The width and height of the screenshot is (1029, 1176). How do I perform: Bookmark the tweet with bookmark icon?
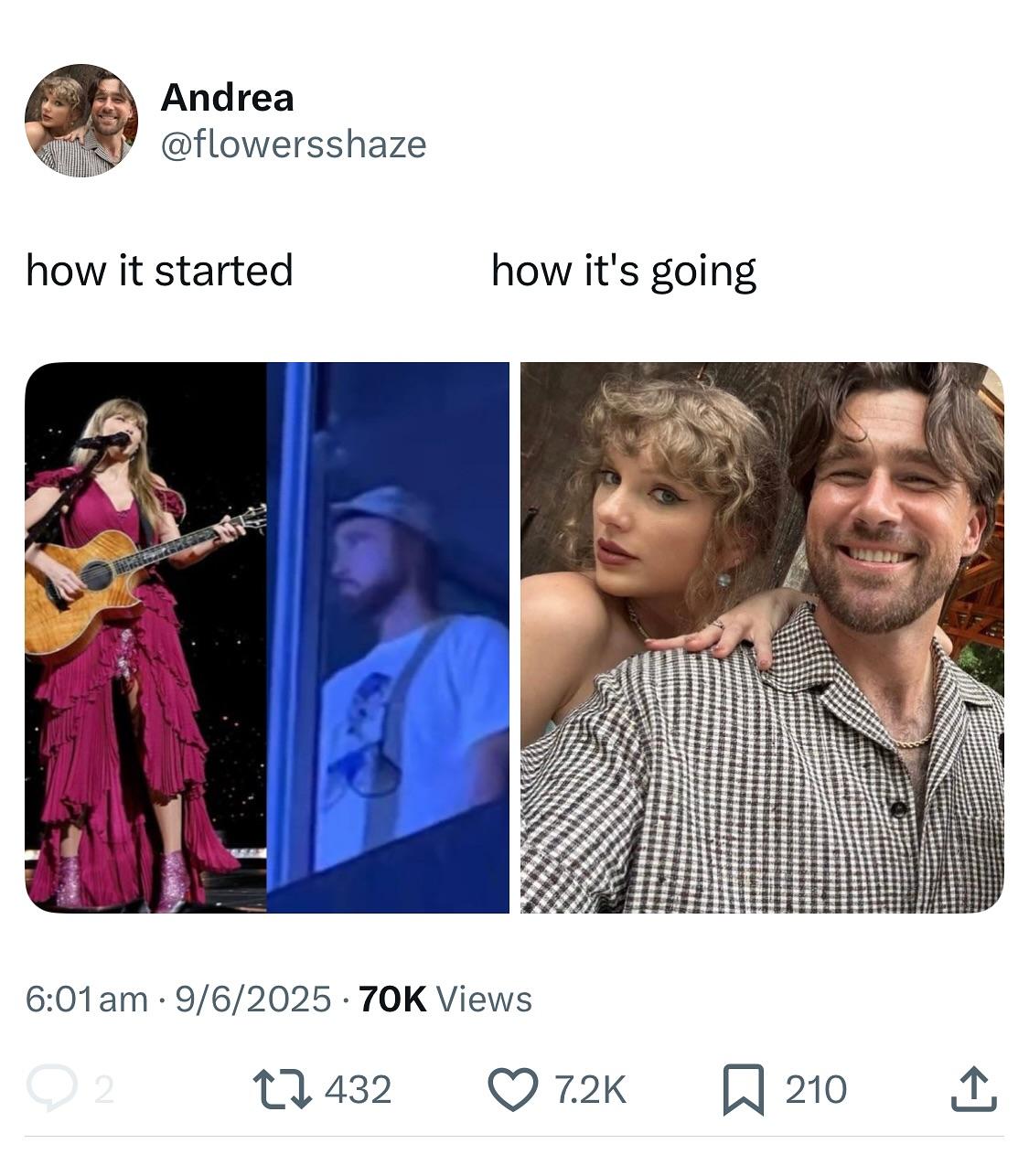click(744, 1090)
